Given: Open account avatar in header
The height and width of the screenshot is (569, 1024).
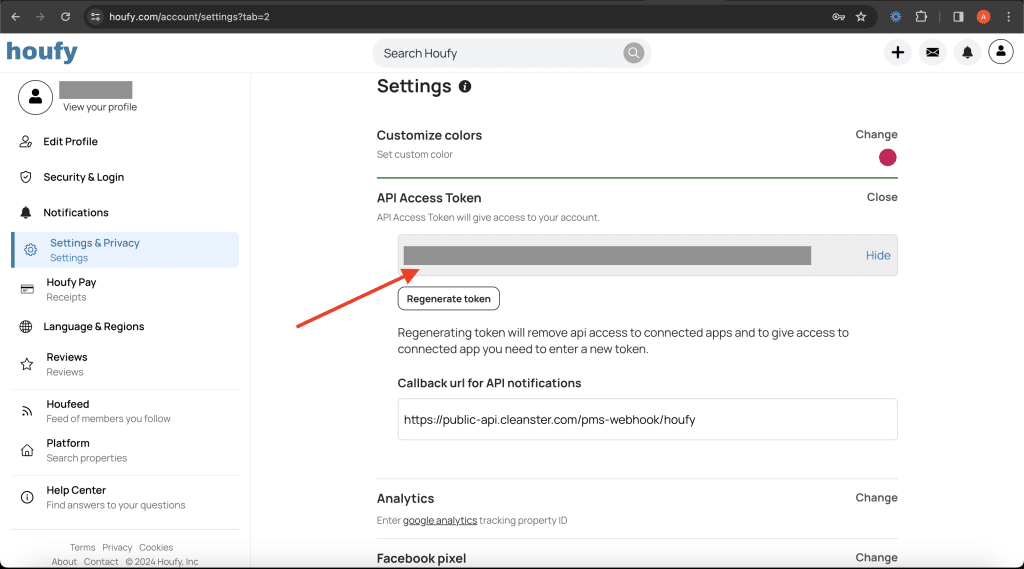Looking at the screenshot, I should coord(1000,52).
